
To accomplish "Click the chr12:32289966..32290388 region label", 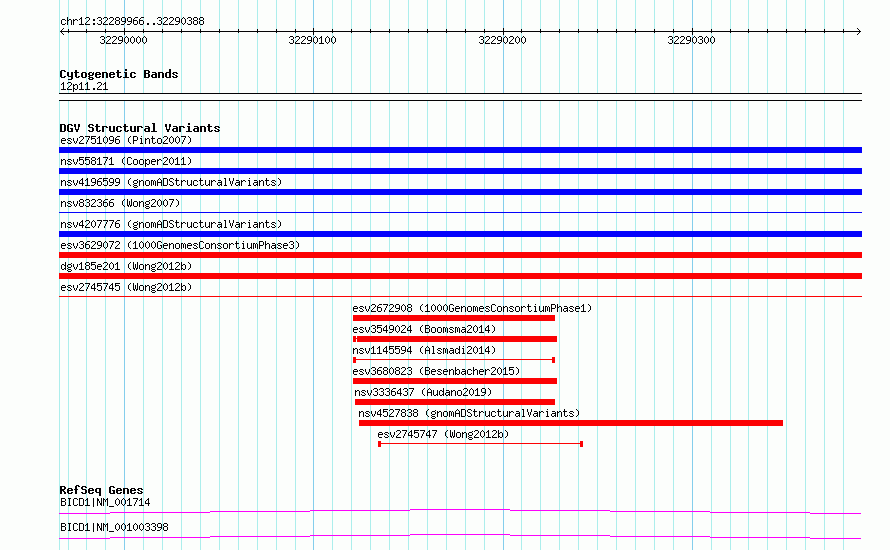I will pyautogui.click(x=132, y=22).
